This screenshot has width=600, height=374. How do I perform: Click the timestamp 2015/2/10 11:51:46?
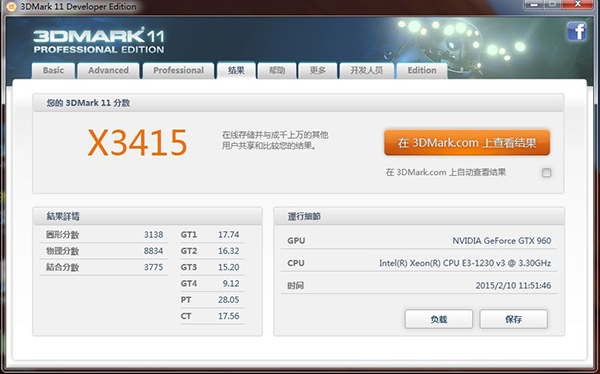point(513,286)
